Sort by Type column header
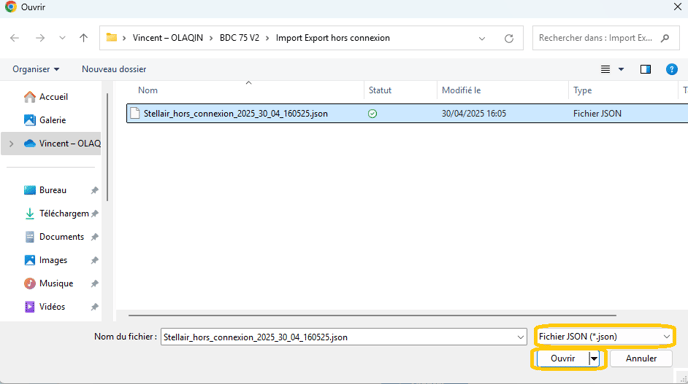This screenshot has width=688, height=384. [x=582, y=90]
